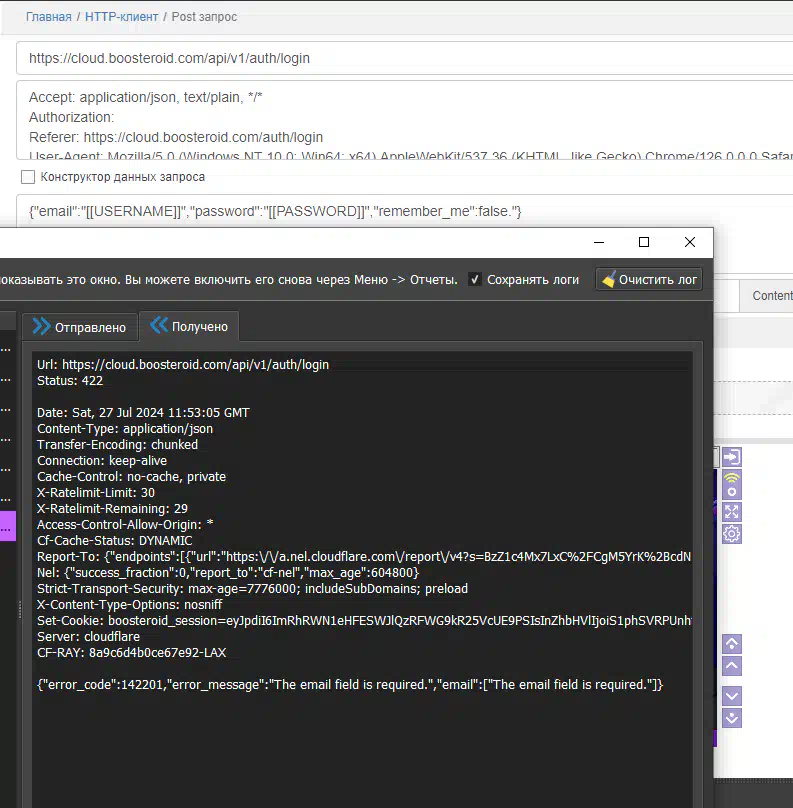Click the move-to-top chevron with dot icon
Image resolution: width=793 pixels, height=808 pixels.
732,644
